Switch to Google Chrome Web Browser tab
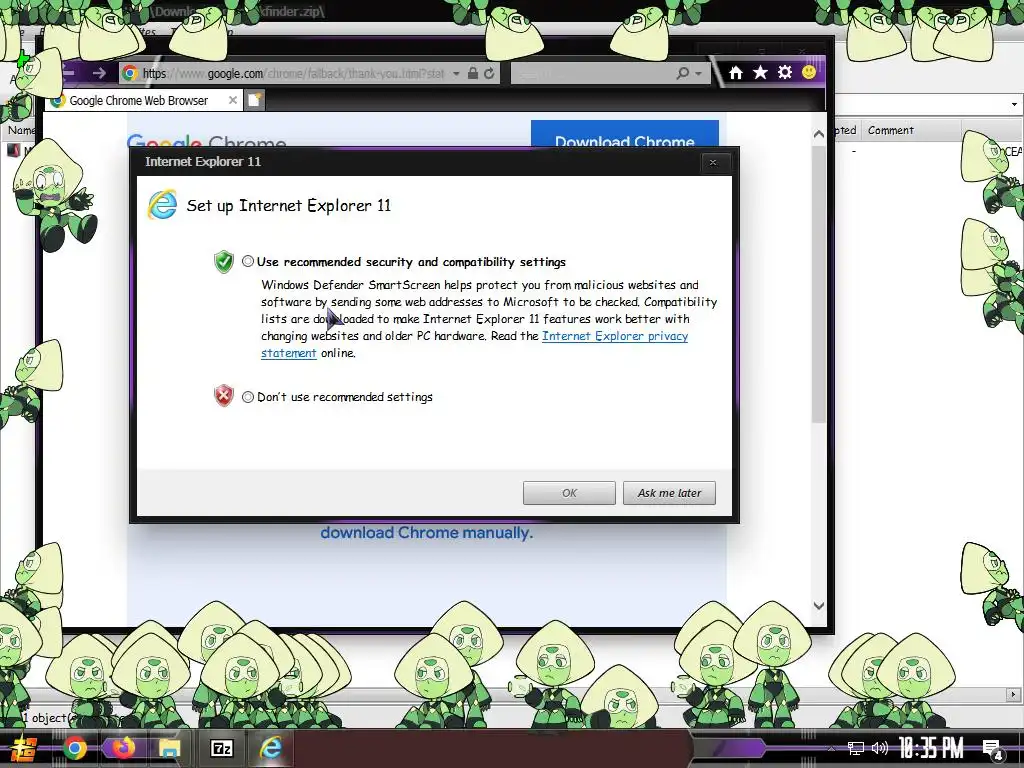 [x=138, y=101]
